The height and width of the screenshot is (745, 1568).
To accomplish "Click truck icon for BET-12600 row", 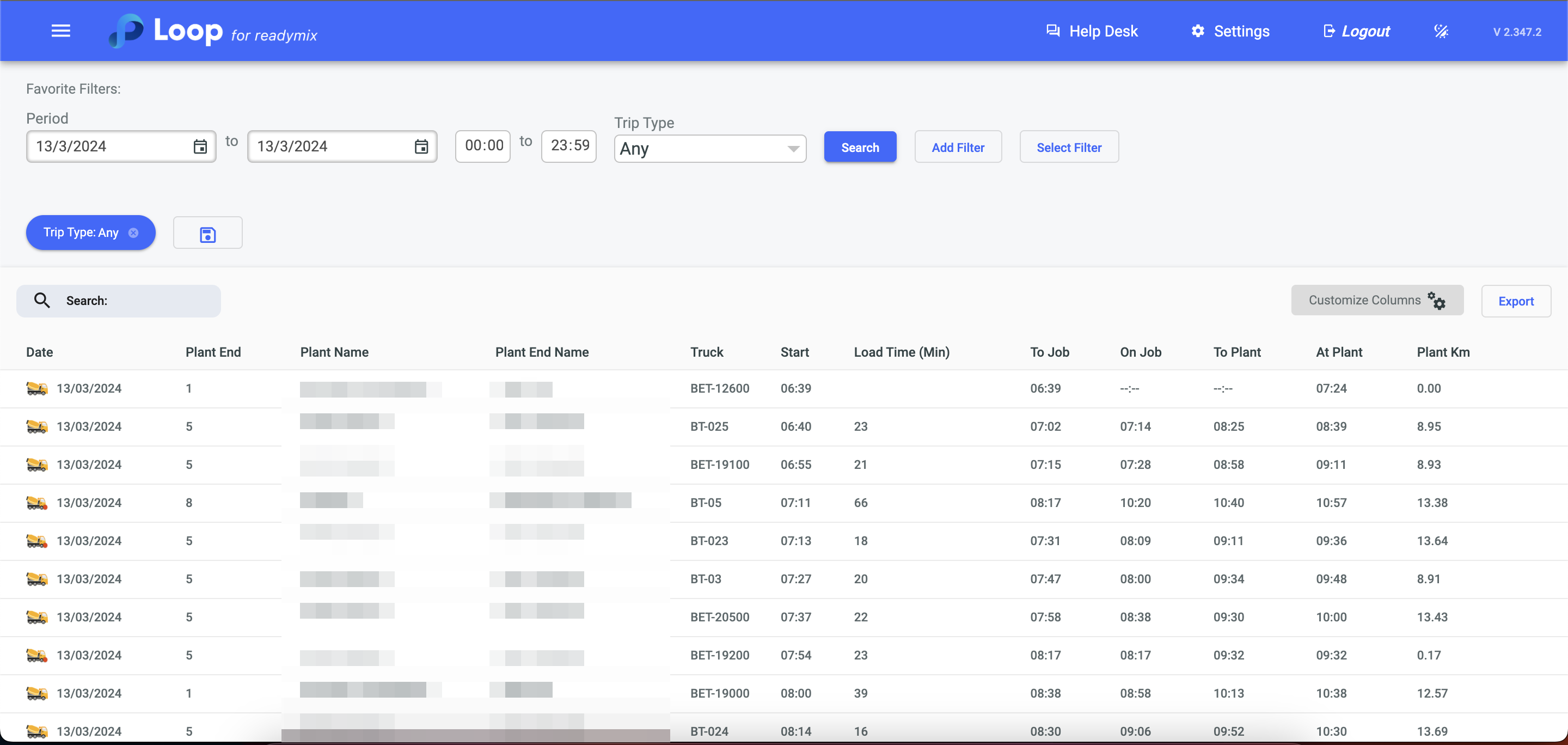I will [36, 388].
